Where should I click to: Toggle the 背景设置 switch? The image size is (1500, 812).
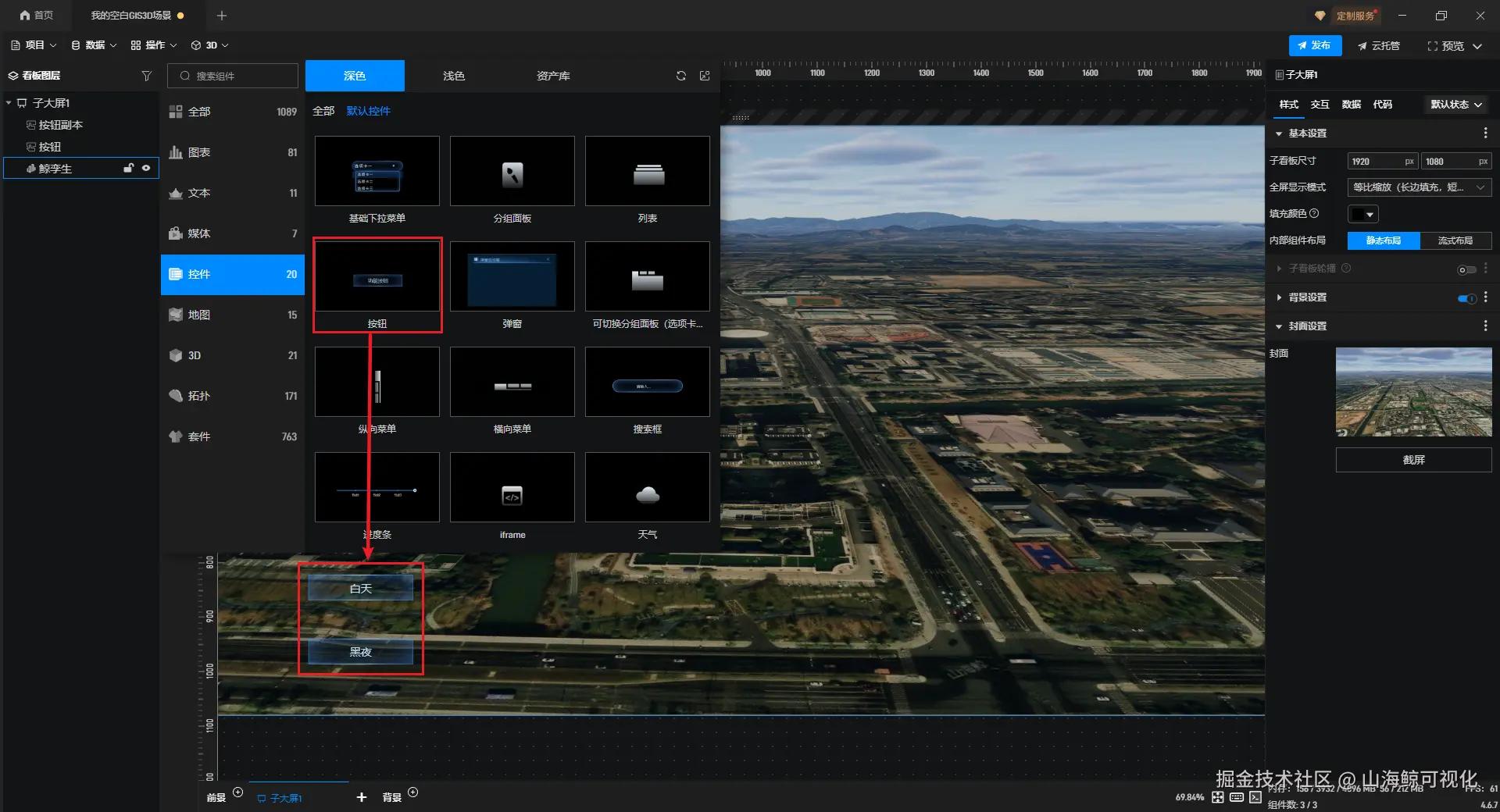point(1466,298)
